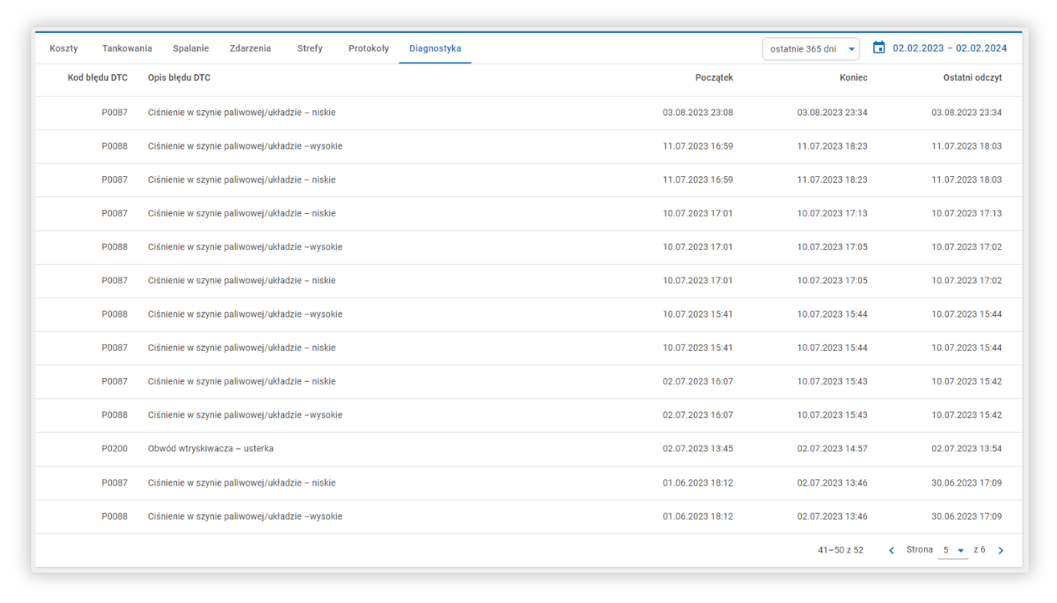Click the Ostatni odczyt column header

[x=972, y=78]
